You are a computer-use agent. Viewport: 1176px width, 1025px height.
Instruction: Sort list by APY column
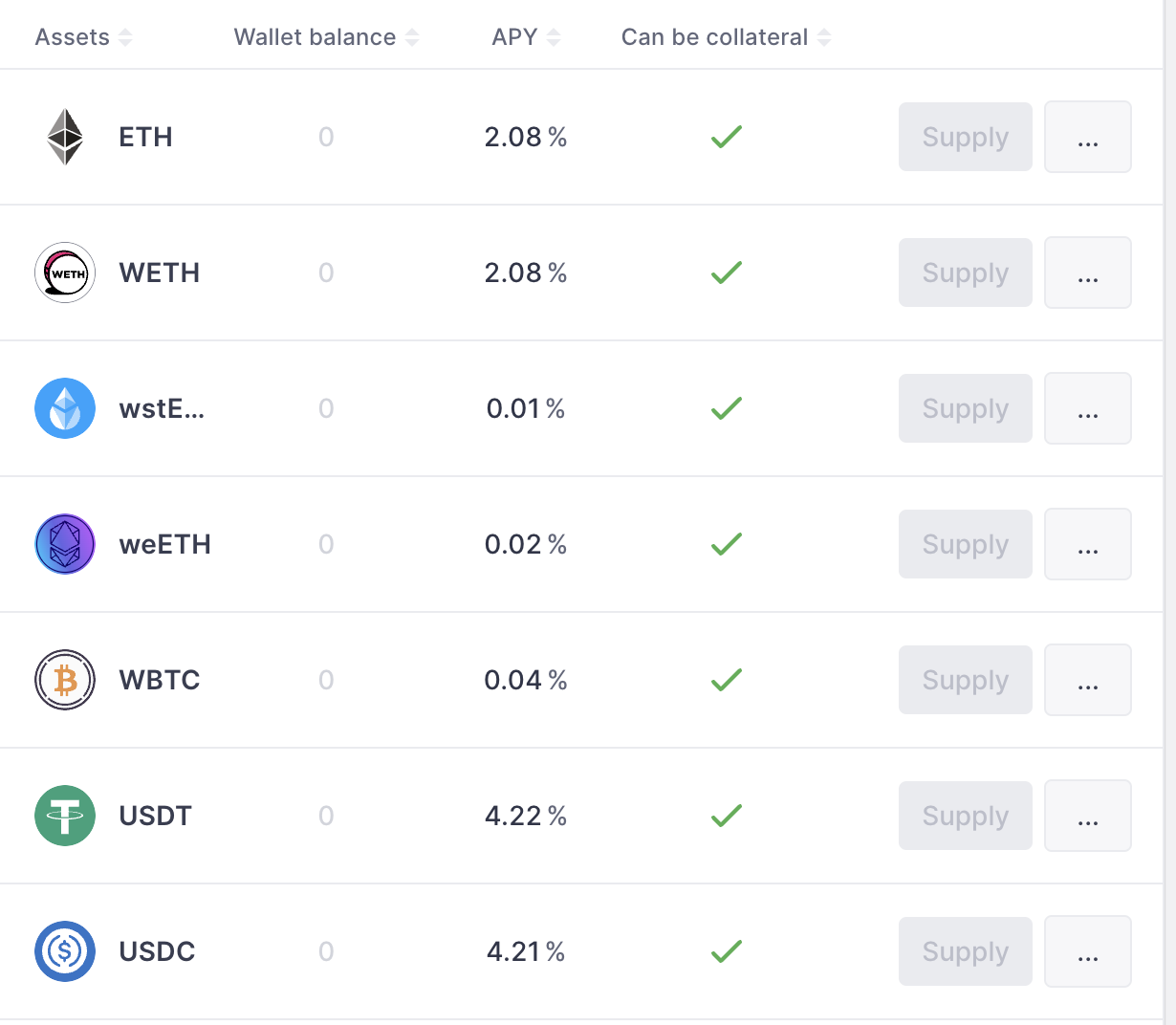coord(526,37)
